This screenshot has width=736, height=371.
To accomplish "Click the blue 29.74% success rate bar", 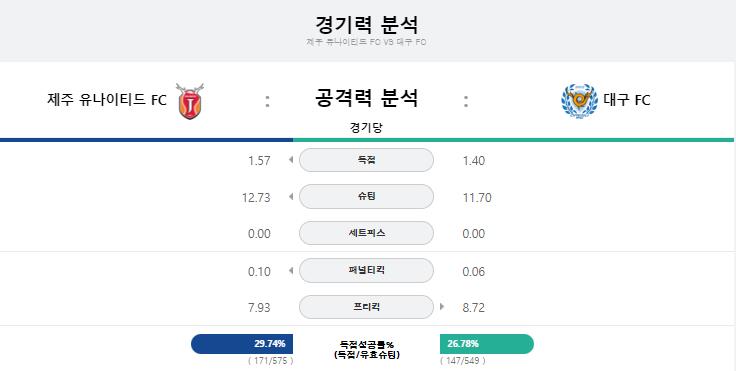I will pyautogui.click(x=242, y=344).
